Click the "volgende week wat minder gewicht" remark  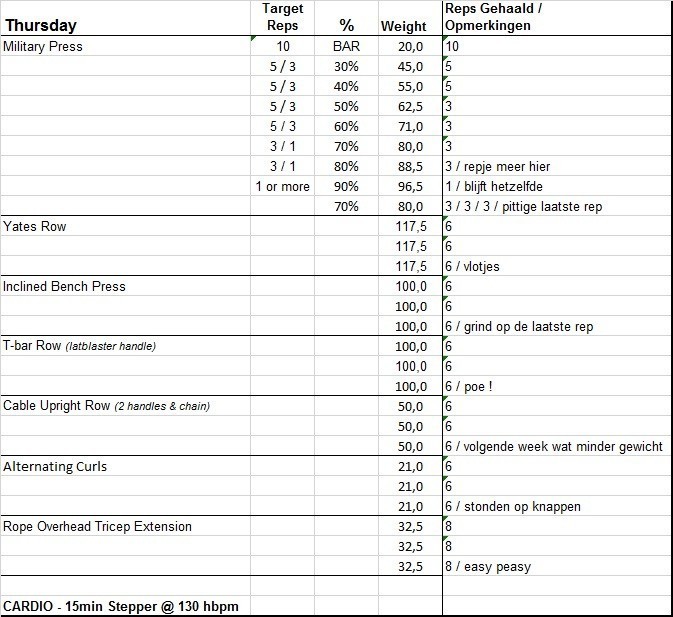(554, 447)
